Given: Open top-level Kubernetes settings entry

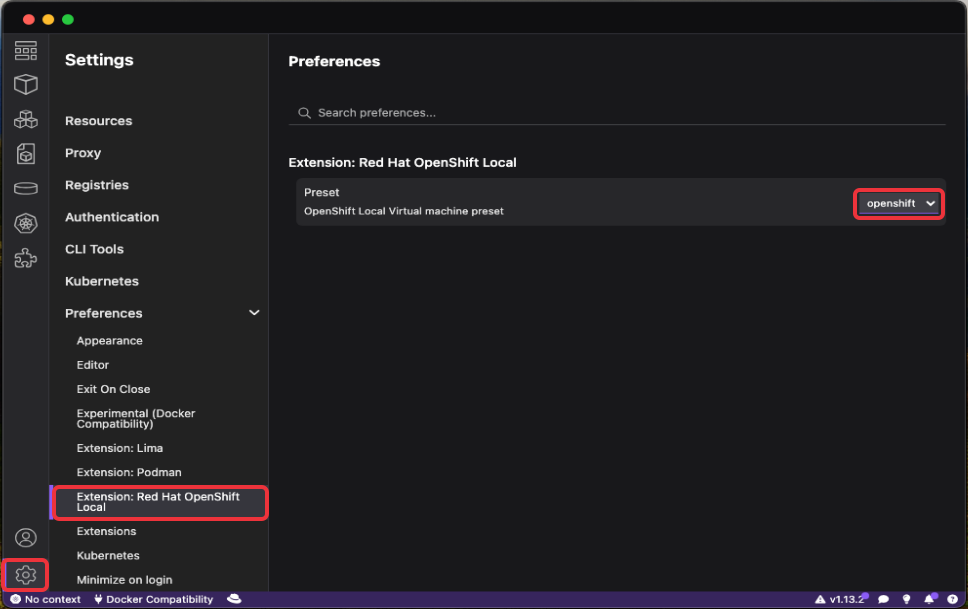Looking at the screenshot, I should point(102,282).
